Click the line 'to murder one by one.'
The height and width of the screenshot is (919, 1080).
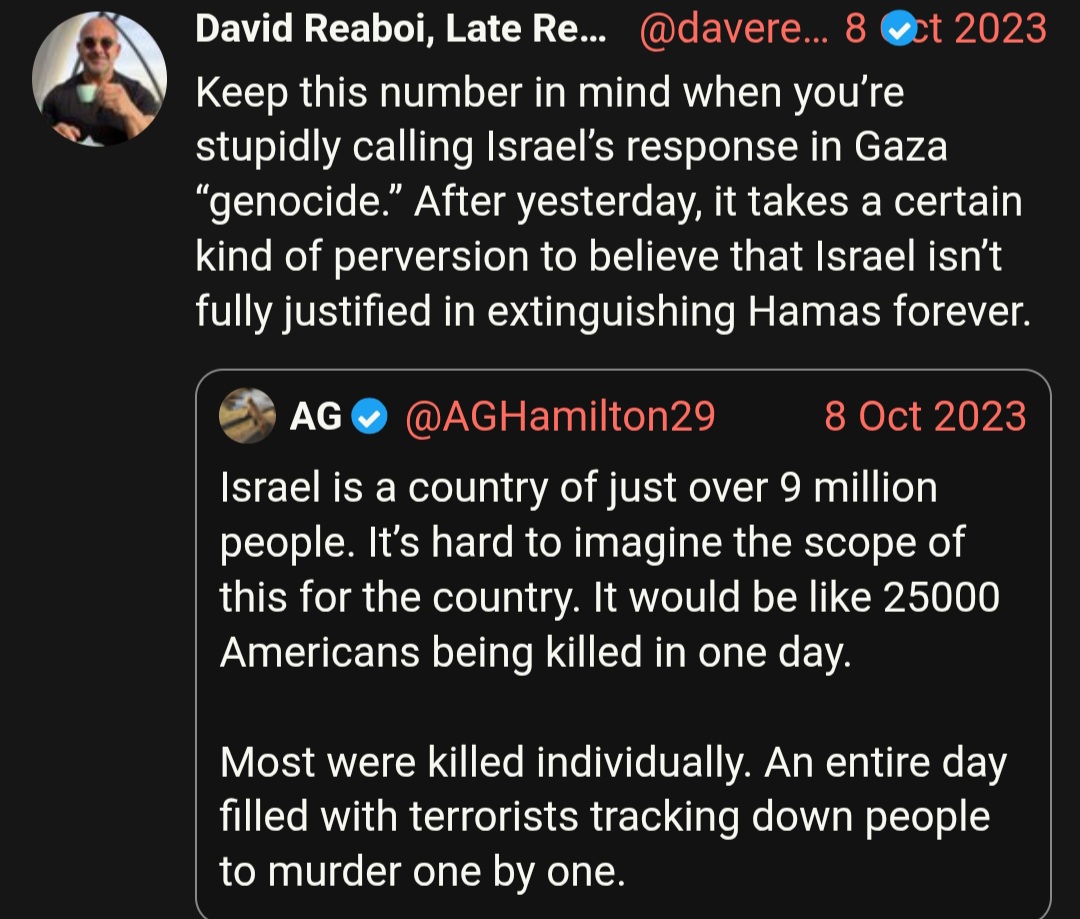click(x=422, y=871)
